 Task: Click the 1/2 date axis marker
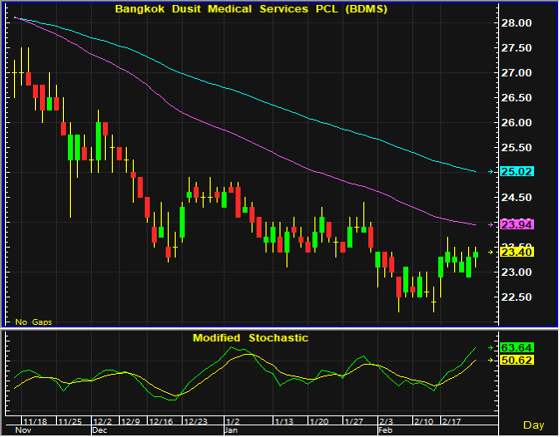[233, 421]
